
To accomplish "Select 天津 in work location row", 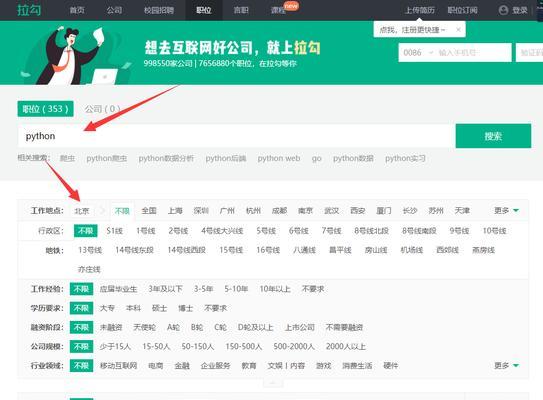I will click(462, 211).
